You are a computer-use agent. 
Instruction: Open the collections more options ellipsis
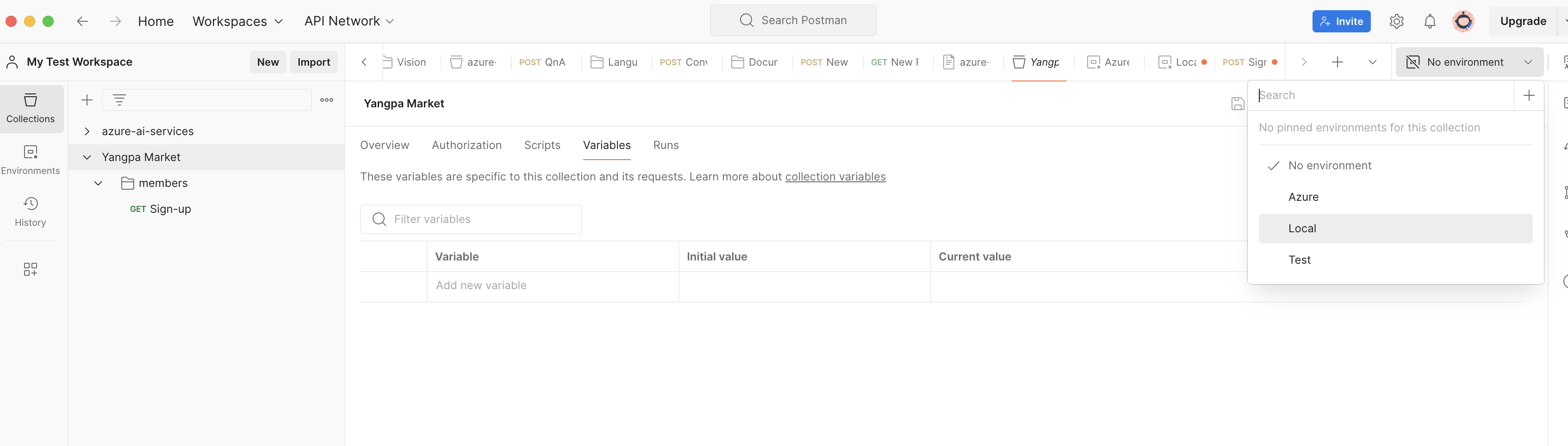tap(327, 100)
